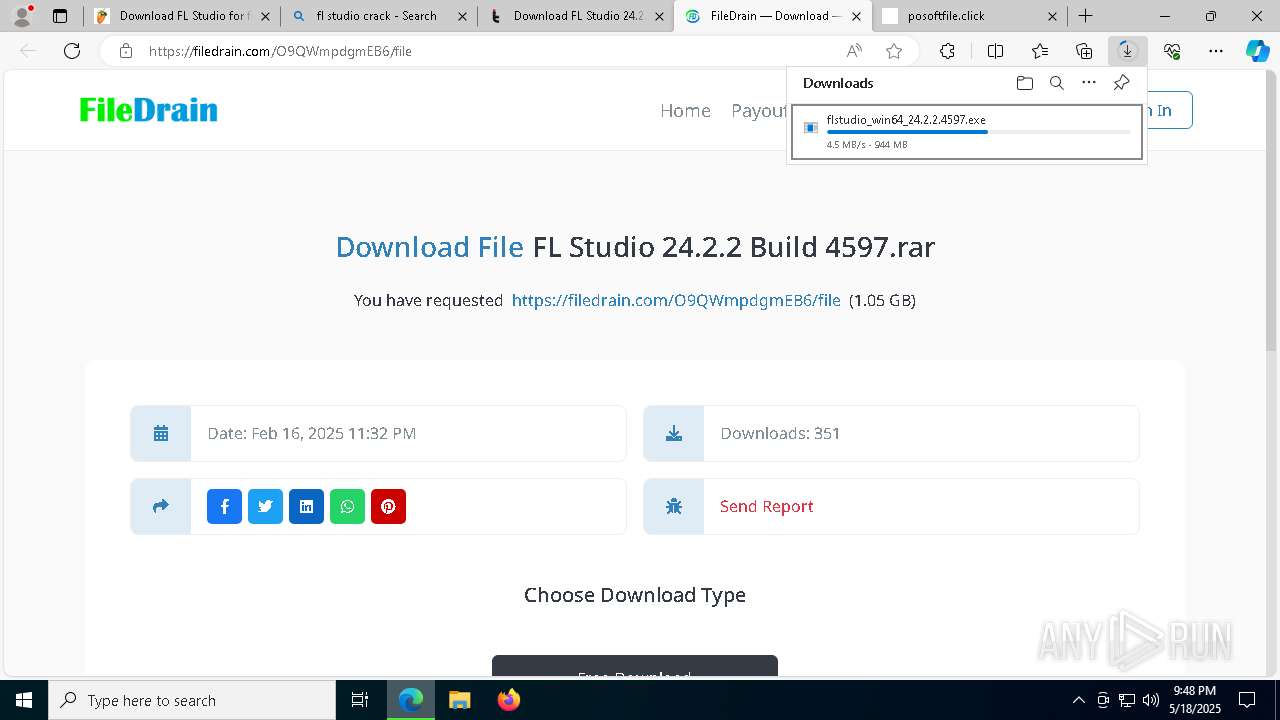This screenshot has height=720, width=1280.
Task: Show hidden system tray icons
Action: pos(1078,700)
